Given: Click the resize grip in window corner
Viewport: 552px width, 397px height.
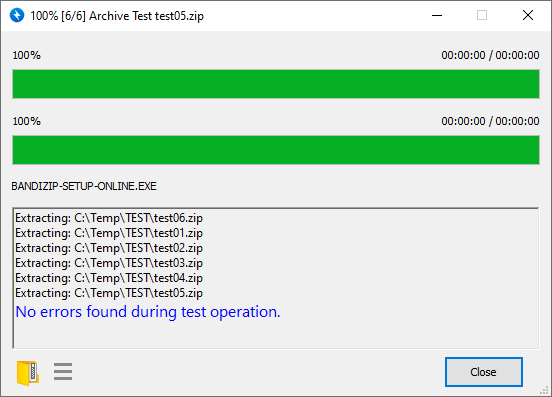Looking at the screenshot, I should click(545, 390).
